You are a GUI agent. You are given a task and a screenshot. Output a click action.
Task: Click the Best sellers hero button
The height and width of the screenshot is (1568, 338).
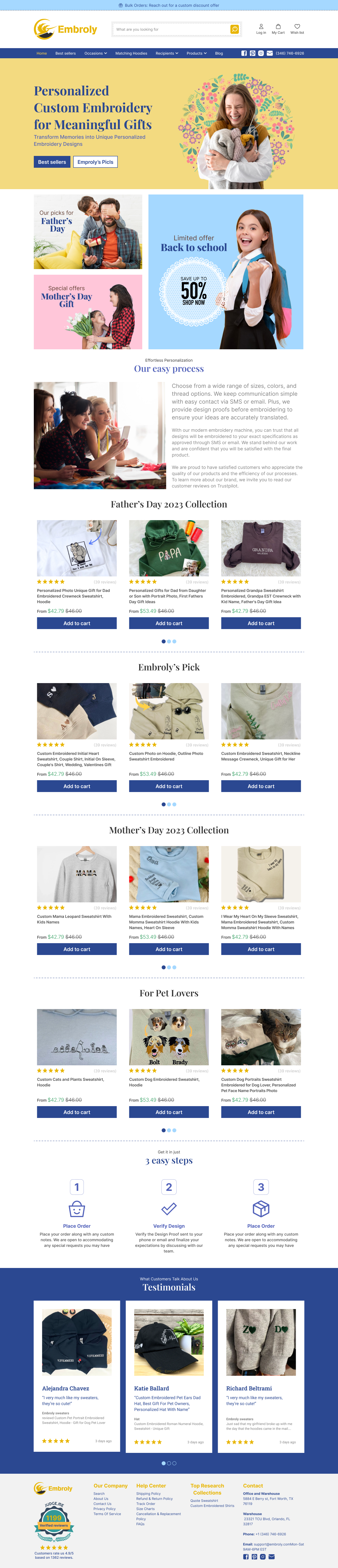(x=52, y=162)
